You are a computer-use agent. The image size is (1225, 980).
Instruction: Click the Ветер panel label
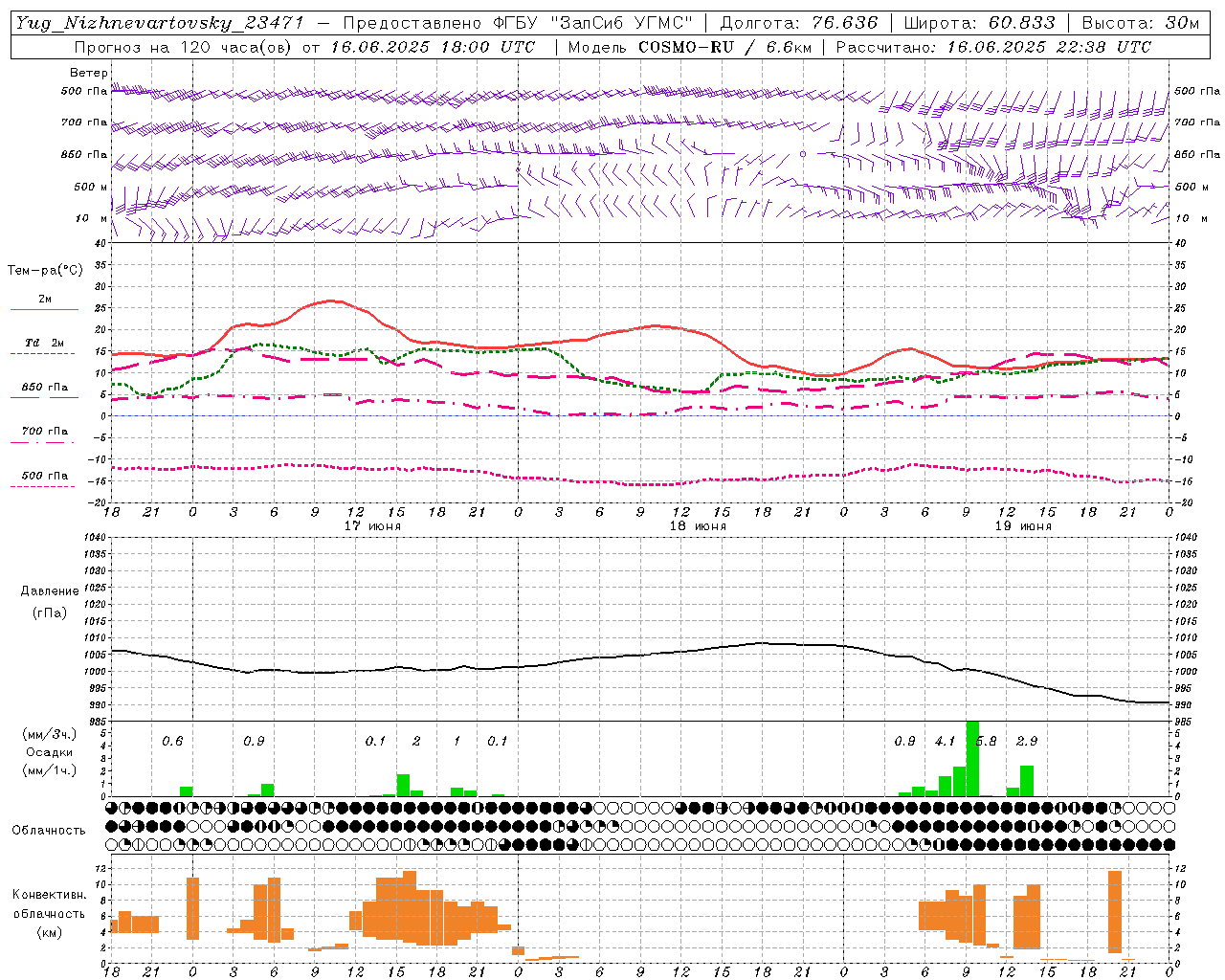[x=89, y=73]
